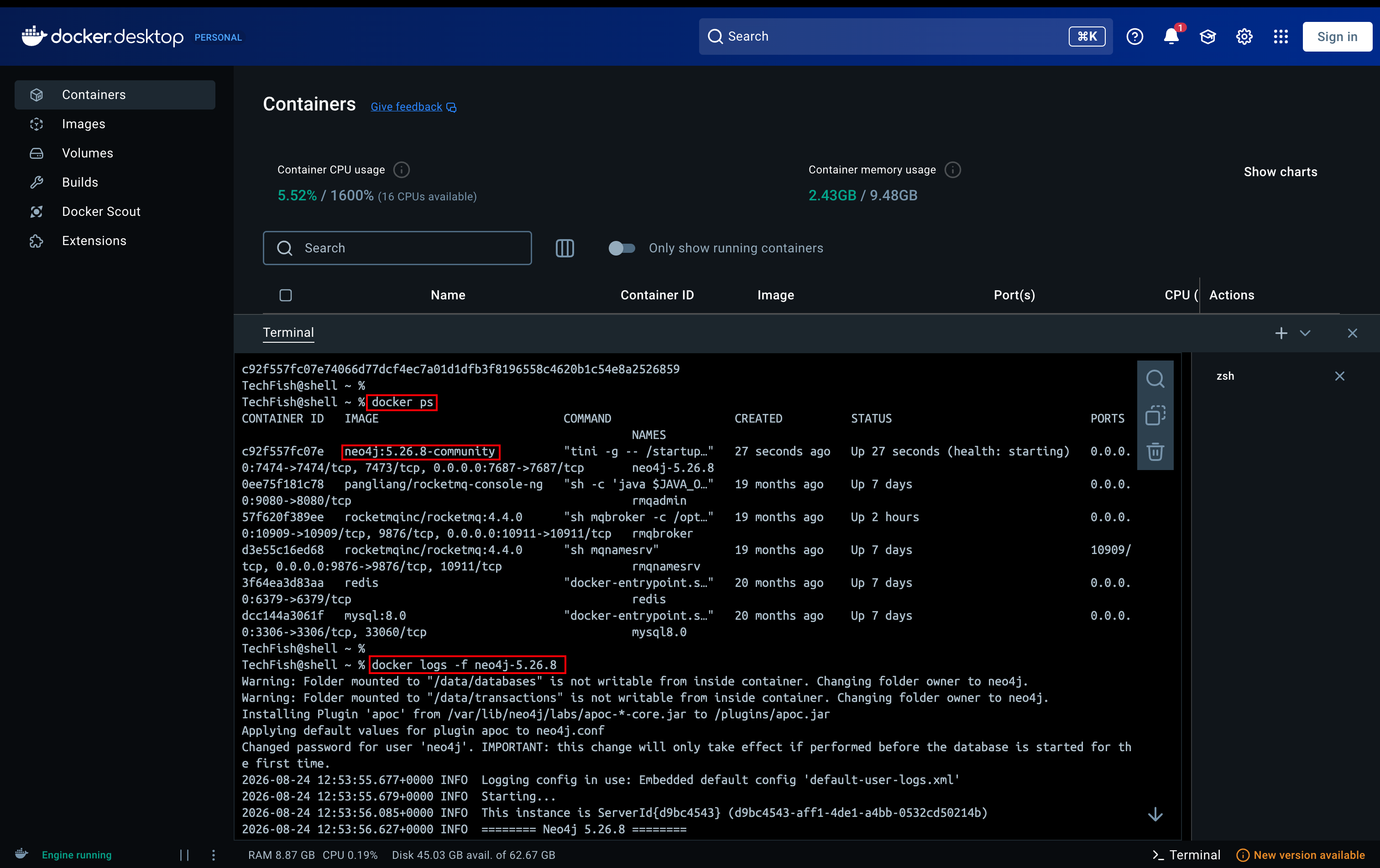1380x868 pixels.
Task: Click the Docker Desktop whale logo
Action: [102, 36]
